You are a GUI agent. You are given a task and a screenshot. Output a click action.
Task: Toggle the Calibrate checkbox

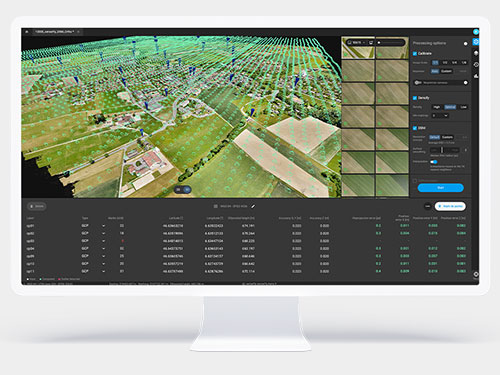pyautogui.click(x=415, y=54)
